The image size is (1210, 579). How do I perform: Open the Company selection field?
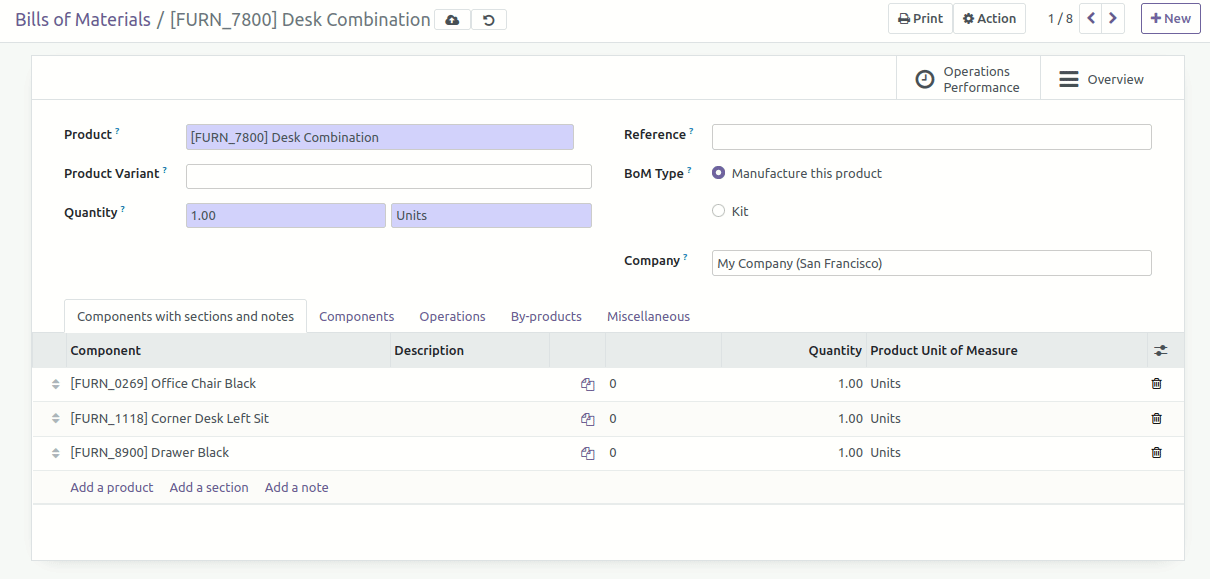(931, 263)
